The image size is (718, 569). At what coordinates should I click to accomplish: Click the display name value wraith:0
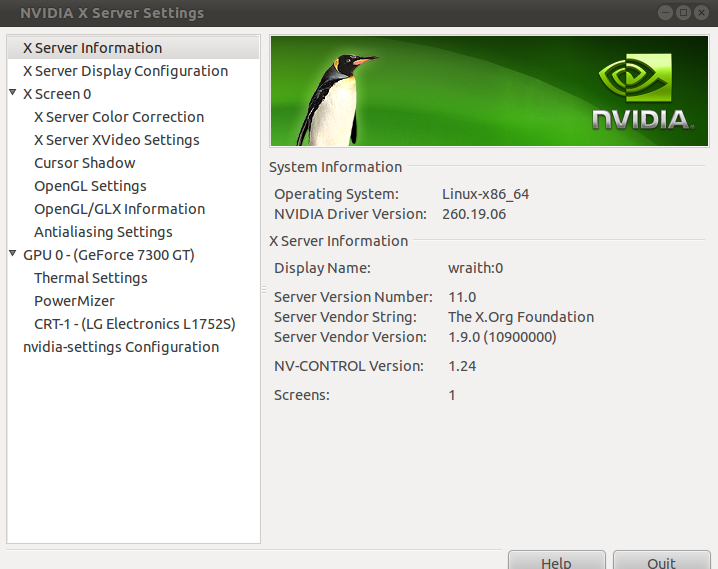[x=475, y=268]
